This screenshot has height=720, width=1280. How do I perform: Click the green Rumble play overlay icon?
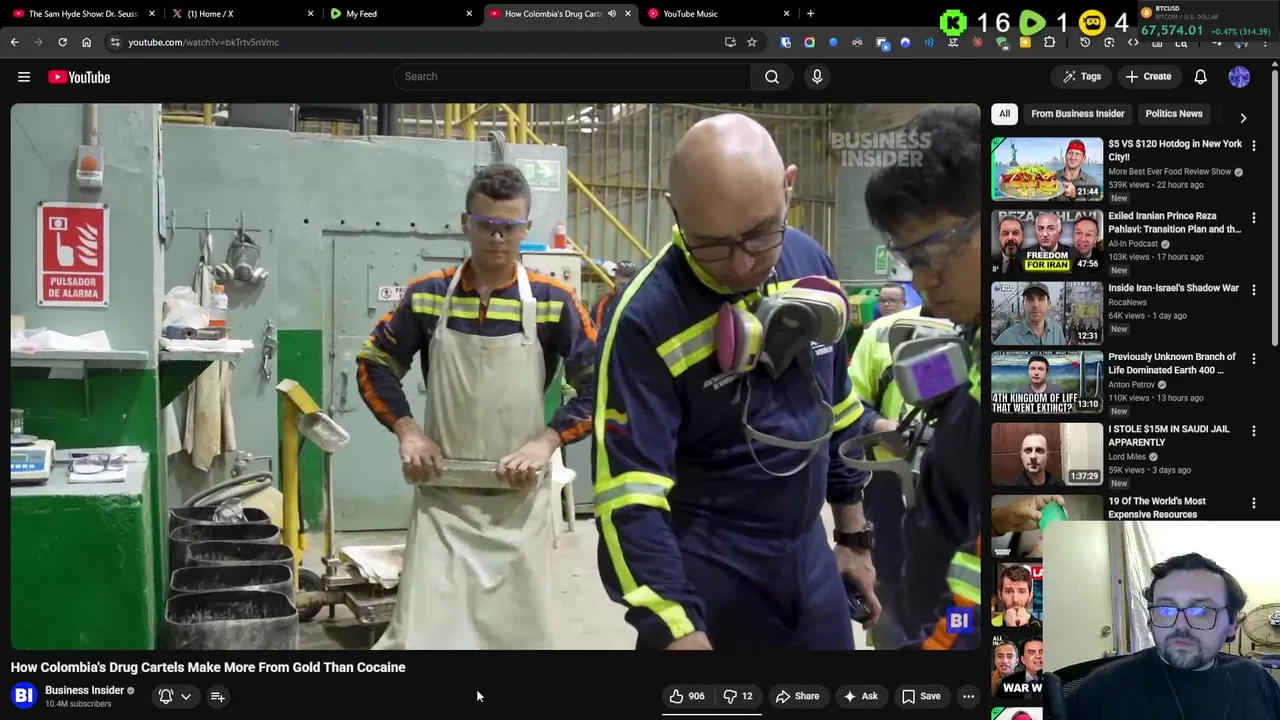pyautogui.click(x=1032, y=22)
